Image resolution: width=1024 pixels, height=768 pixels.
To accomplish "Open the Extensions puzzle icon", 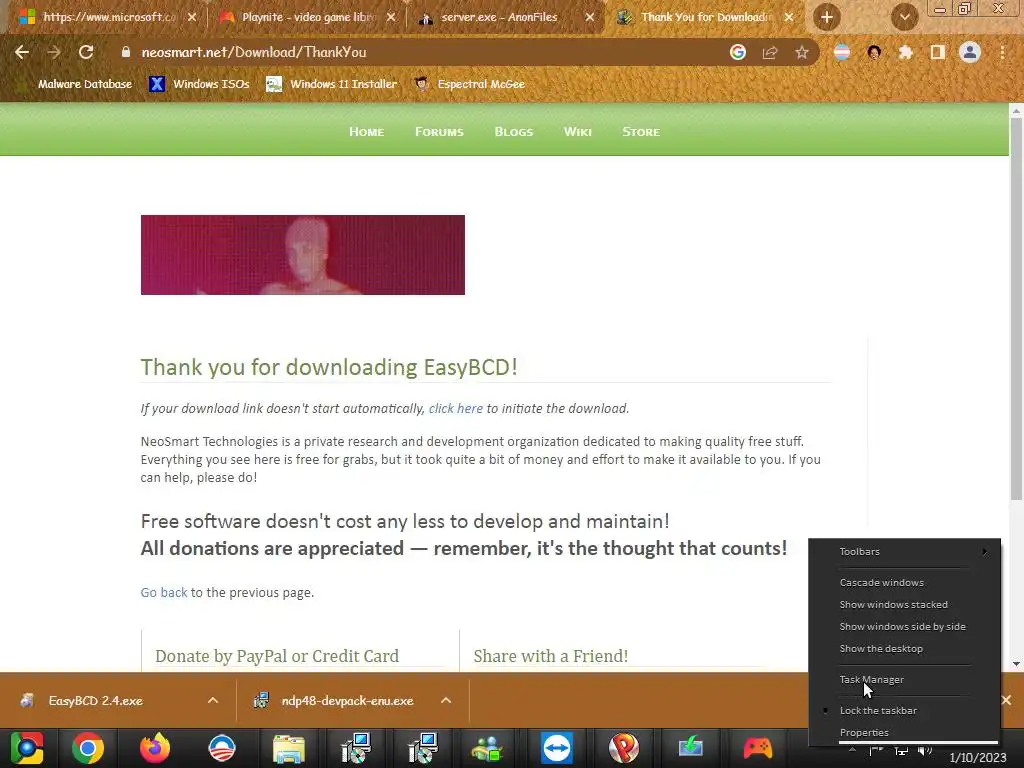I will click(906, 52).
